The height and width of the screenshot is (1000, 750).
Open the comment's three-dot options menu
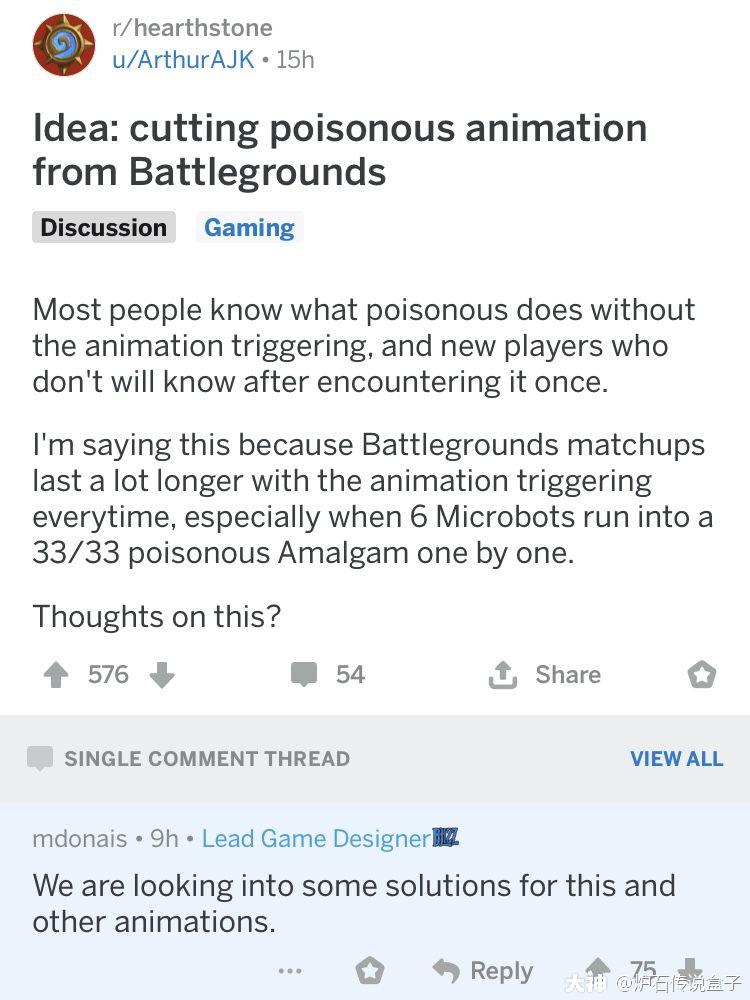pos(290,971)
